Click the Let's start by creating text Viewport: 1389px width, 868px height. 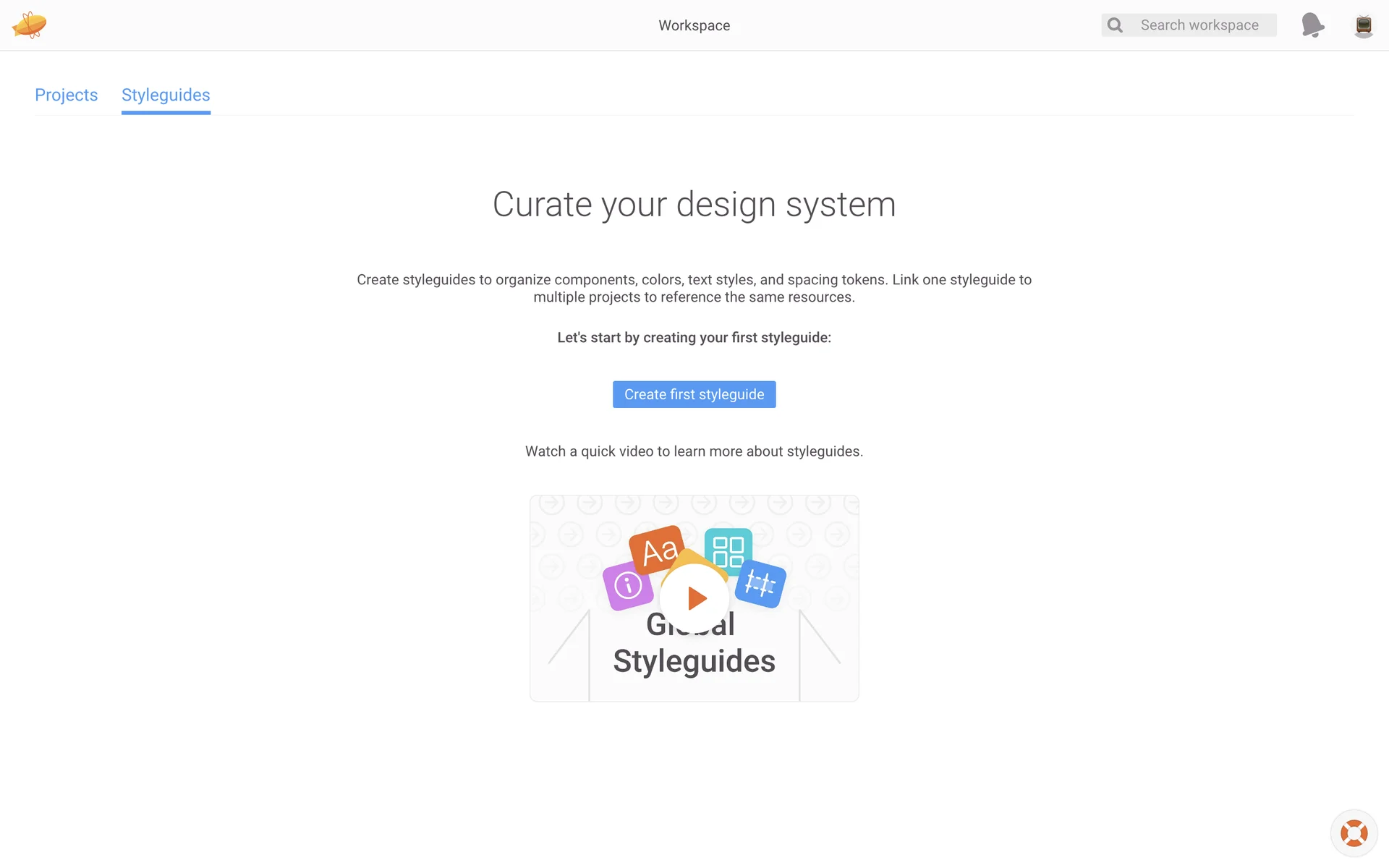coord(694,338)
